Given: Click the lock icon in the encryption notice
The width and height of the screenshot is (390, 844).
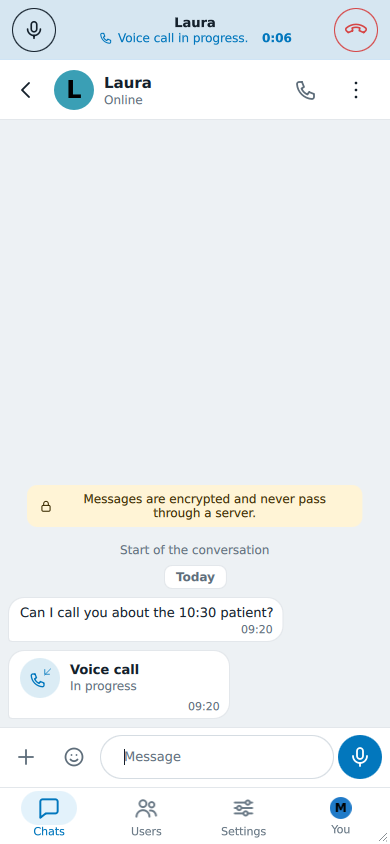Looking at the screenshot, I should click(x=46, y=507).
